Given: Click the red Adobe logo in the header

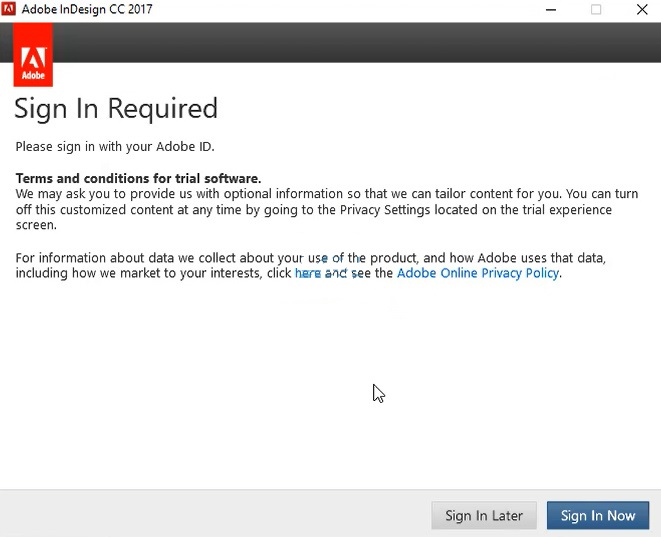Looking at the screenshot, I should [x=33, y=58].
